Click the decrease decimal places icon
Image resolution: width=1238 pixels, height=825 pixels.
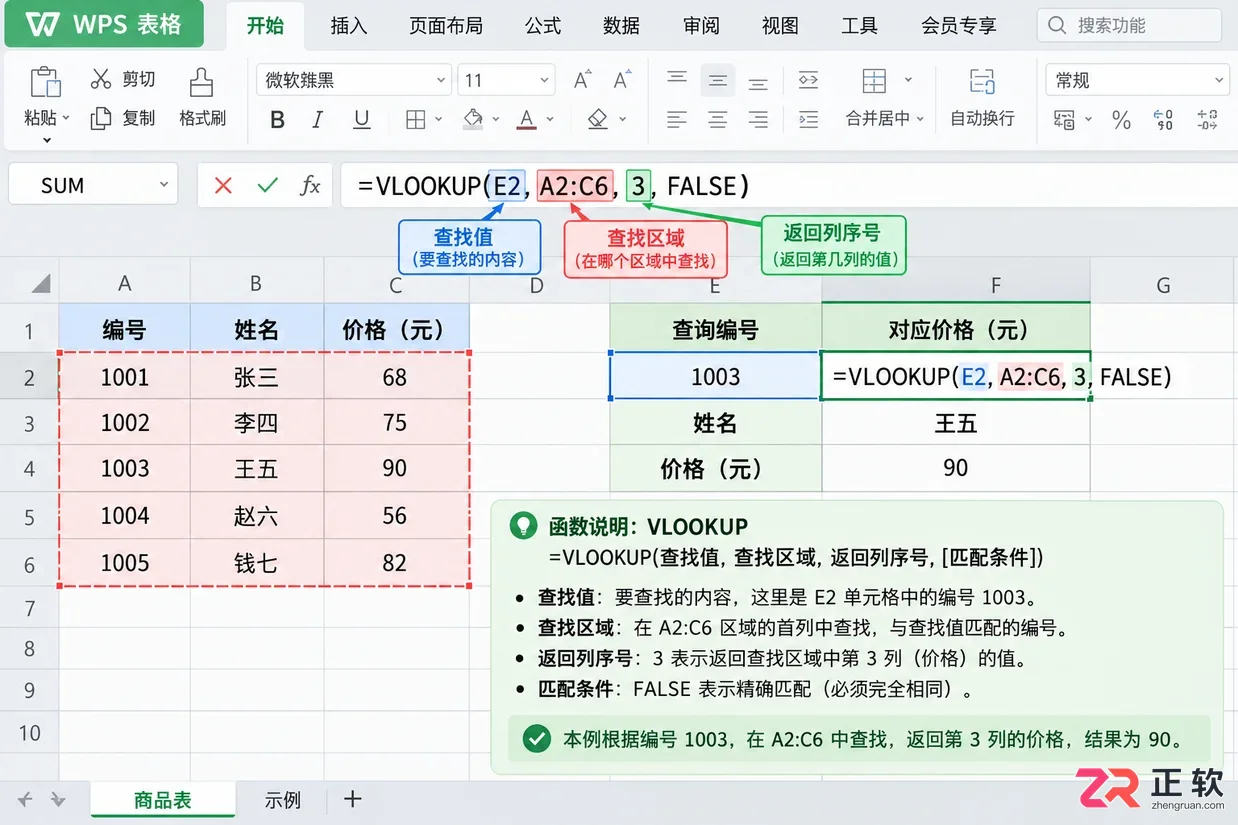(x=1207, y=120)
